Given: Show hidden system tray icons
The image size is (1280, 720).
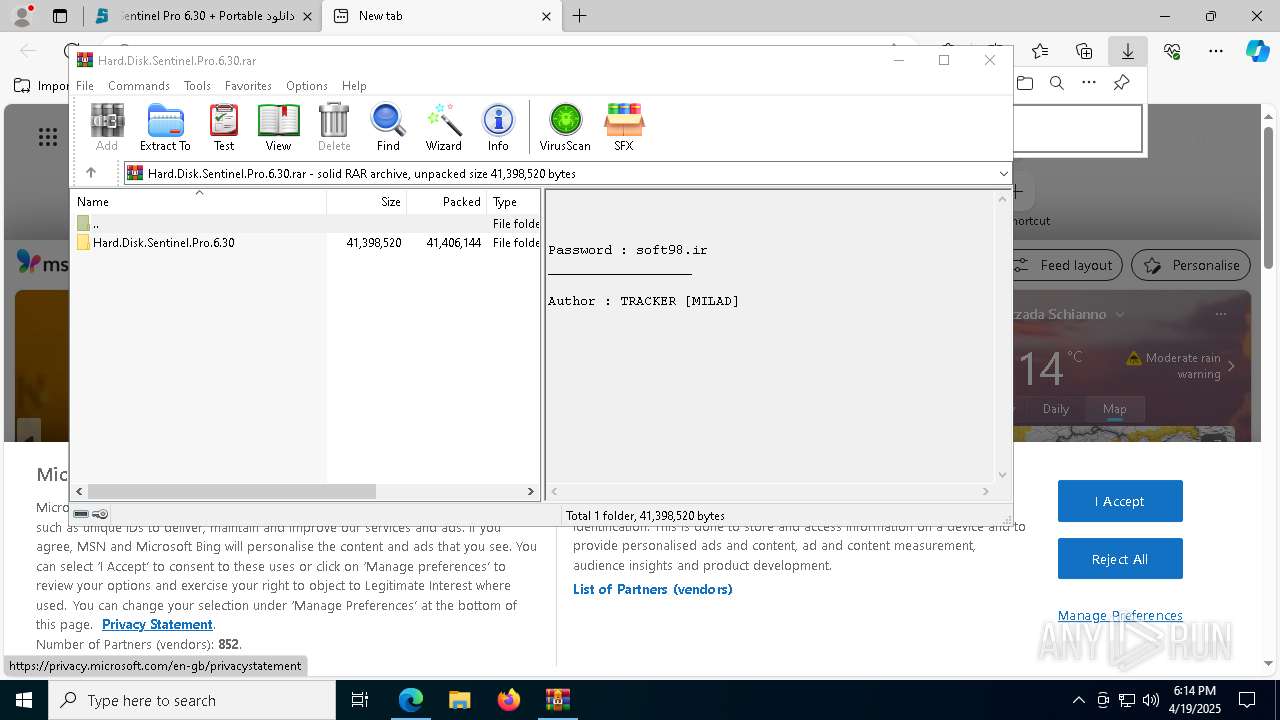Looking at the screenshot, I should [1078, 700].
